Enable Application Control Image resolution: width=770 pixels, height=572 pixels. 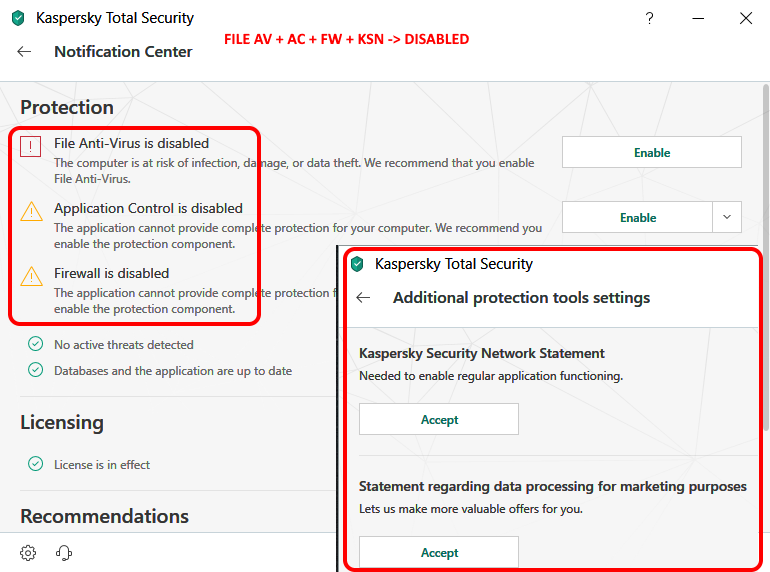pyautogui.click(x=637, y=217)
